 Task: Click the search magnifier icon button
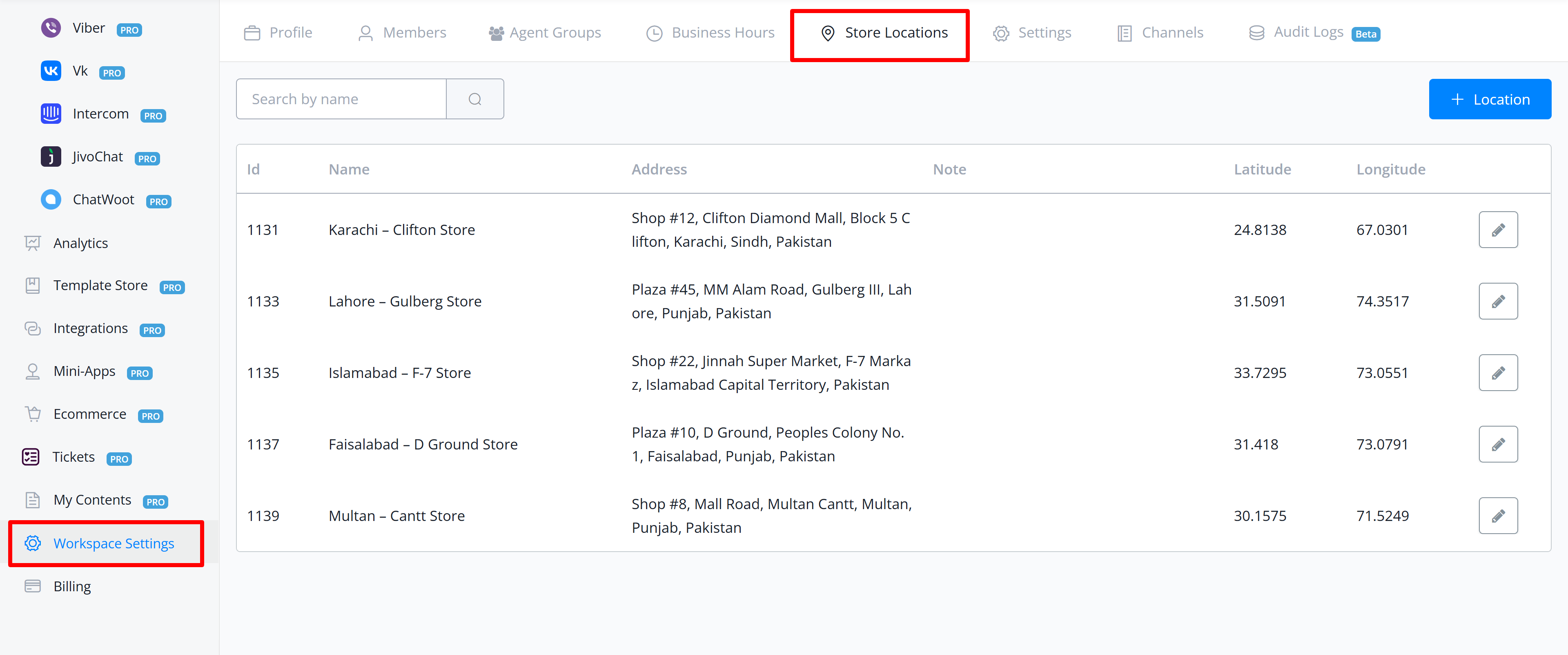click(475, 99)
